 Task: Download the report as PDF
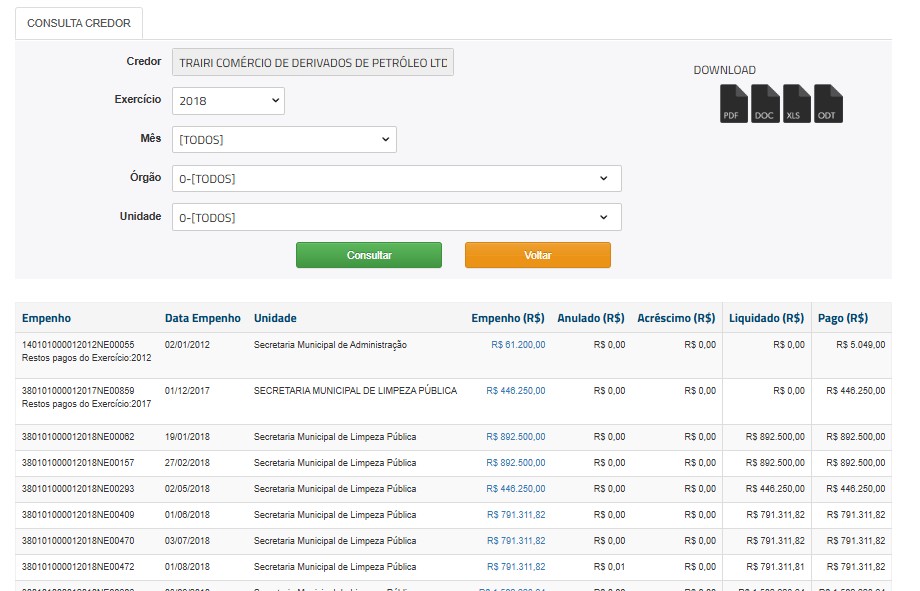734,103
